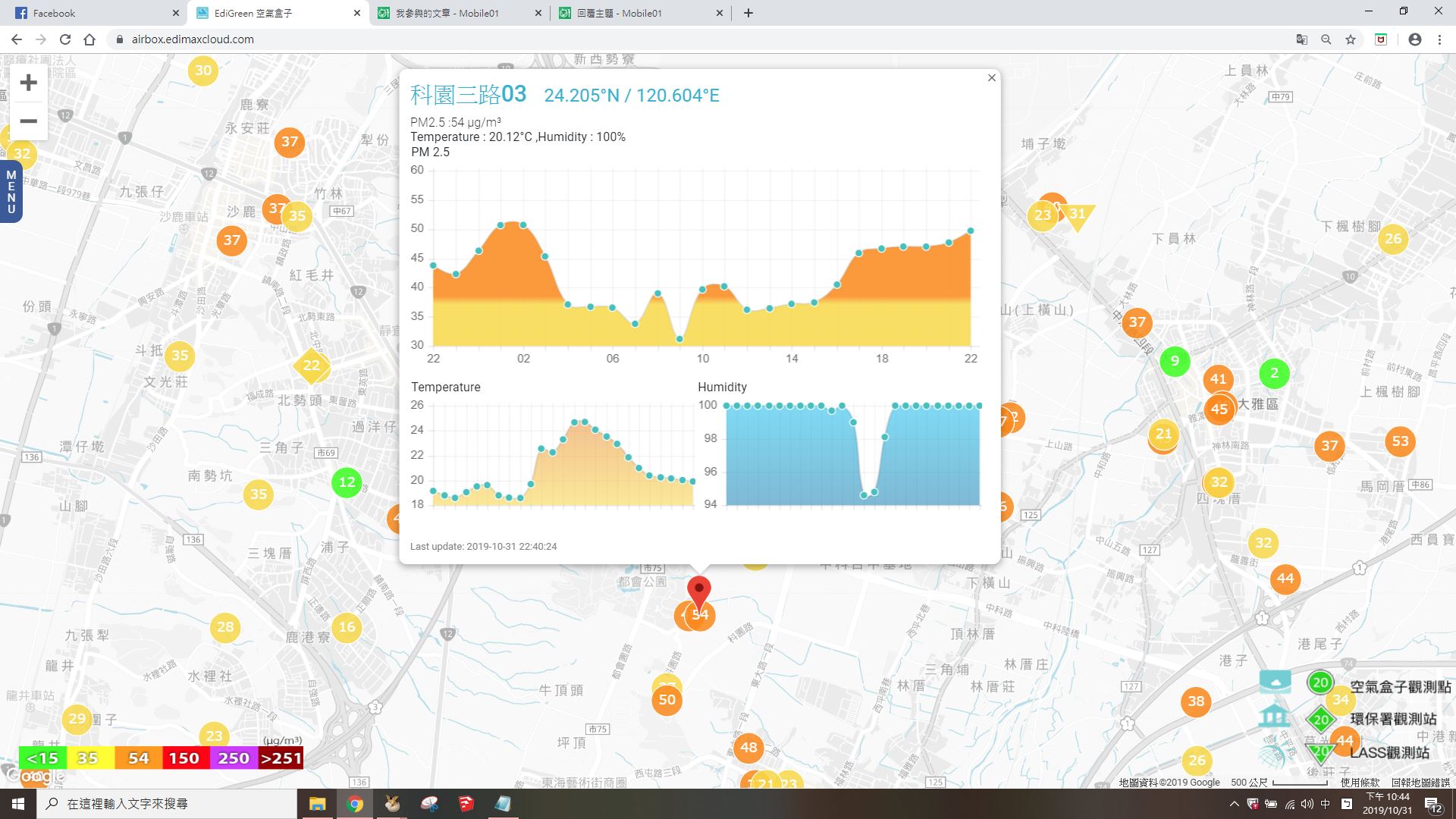
Task: Select the yellow triangle 31 marker
Action: pyautogui.click(x=1077, y=215)
